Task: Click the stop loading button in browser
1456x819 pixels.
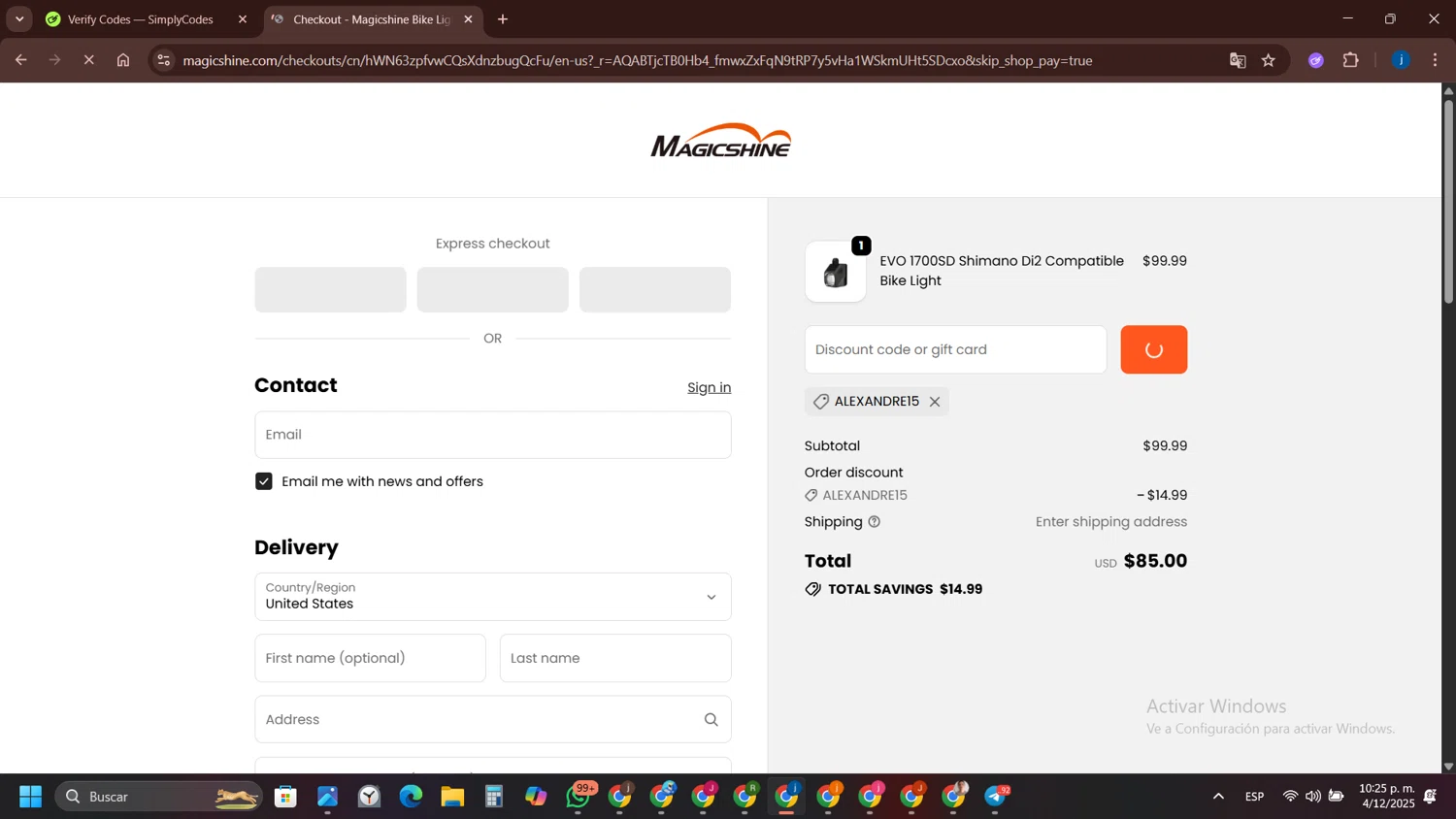Action: click(x=88, y=60)
